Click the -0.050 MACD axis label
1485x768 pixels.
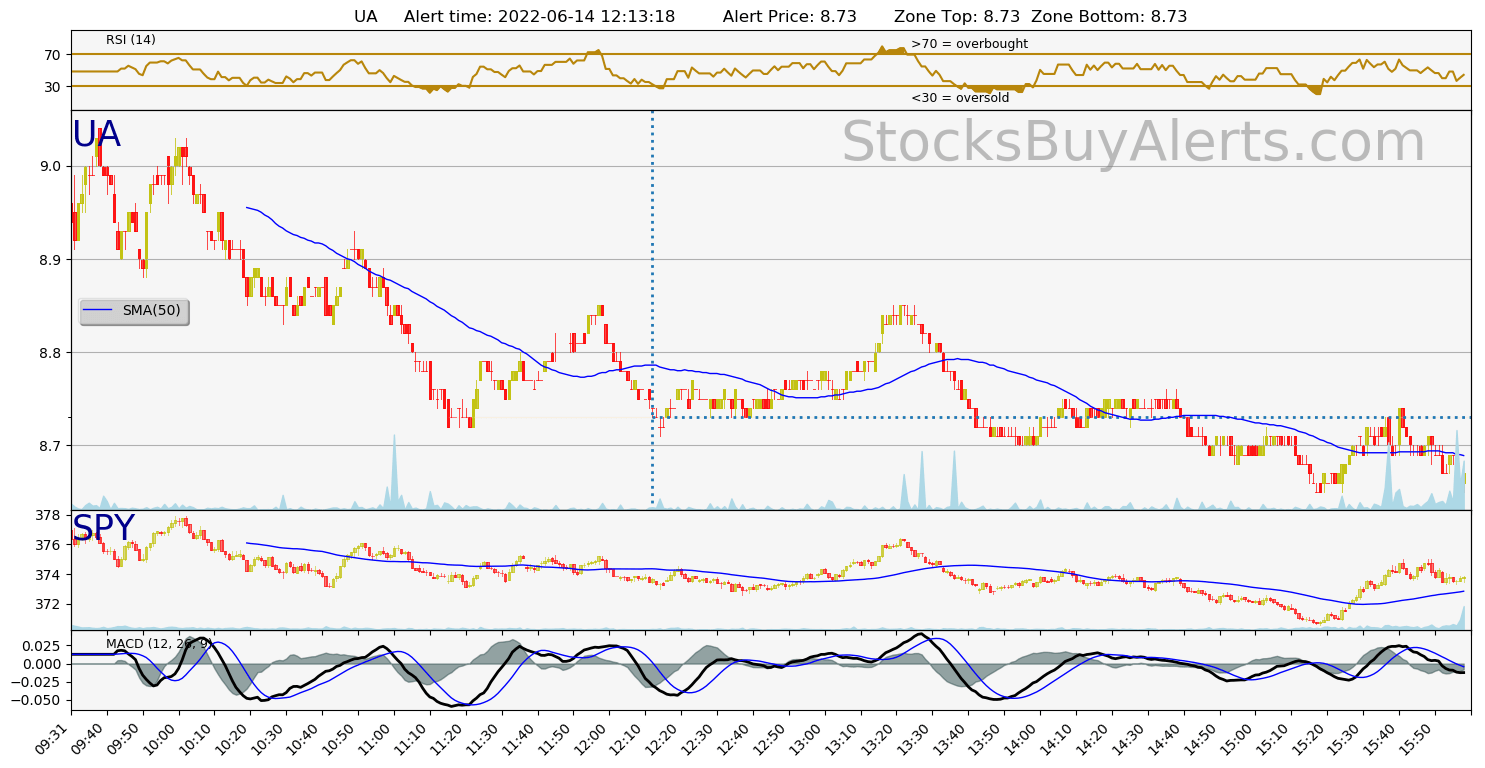(x=36, y=700)
